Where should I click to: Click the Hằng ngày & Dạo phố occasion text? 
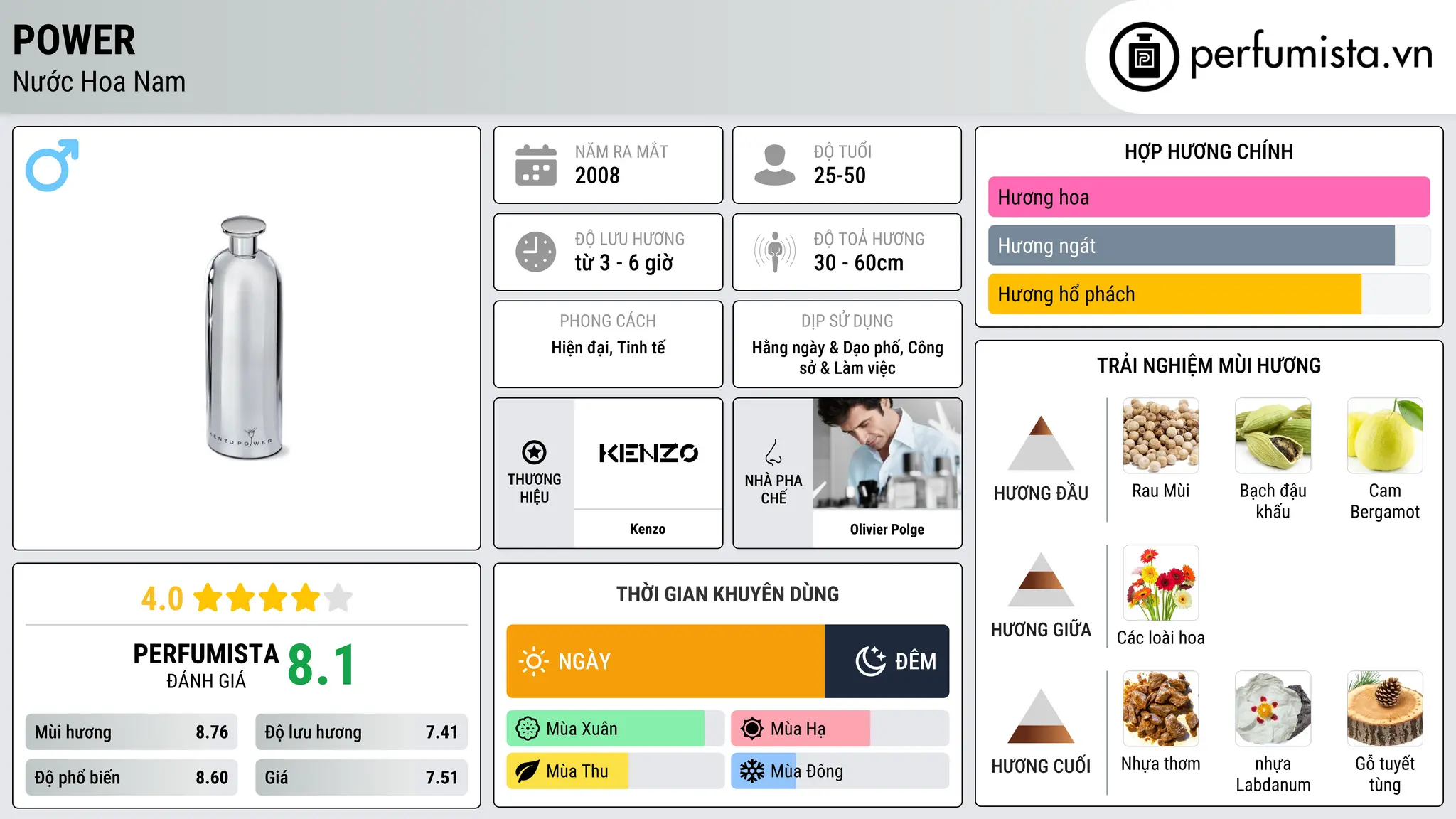(x=847, y=358)
